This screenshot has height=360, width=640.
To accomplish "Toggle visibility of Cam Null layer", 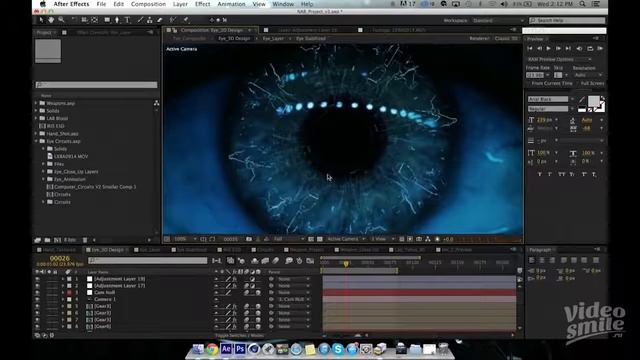I will click(38, 293).
